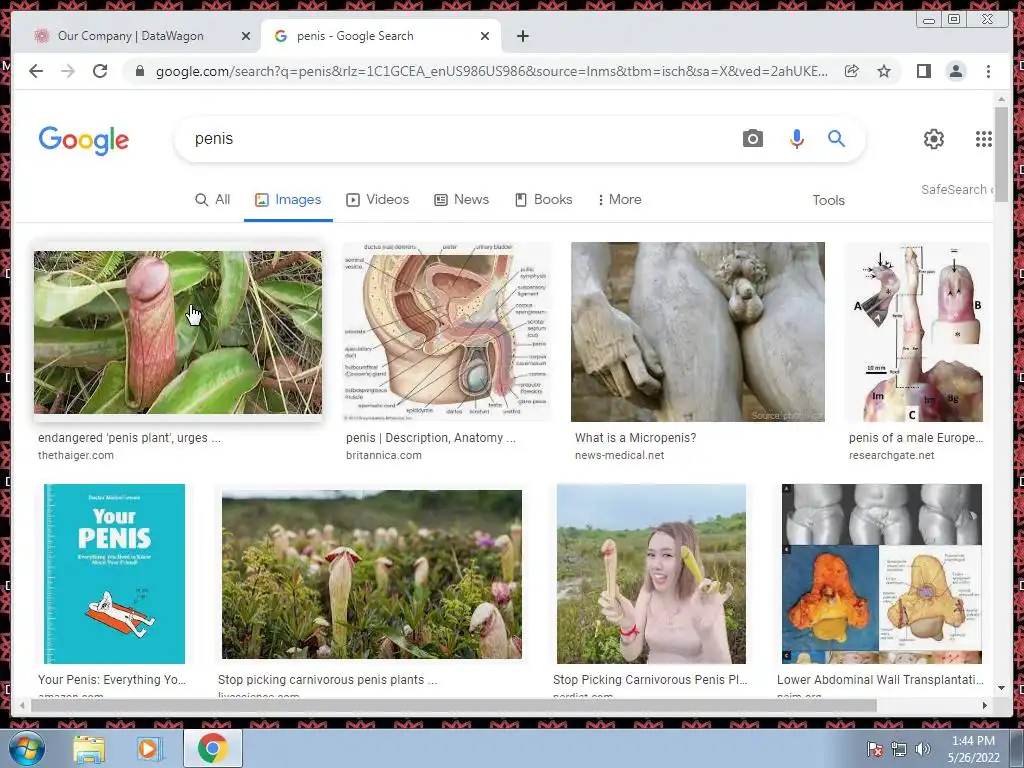Viewport: 1024px width, 768px height.
Task: Click the lock icon in address bar
Action: click(x=139, y=71)
